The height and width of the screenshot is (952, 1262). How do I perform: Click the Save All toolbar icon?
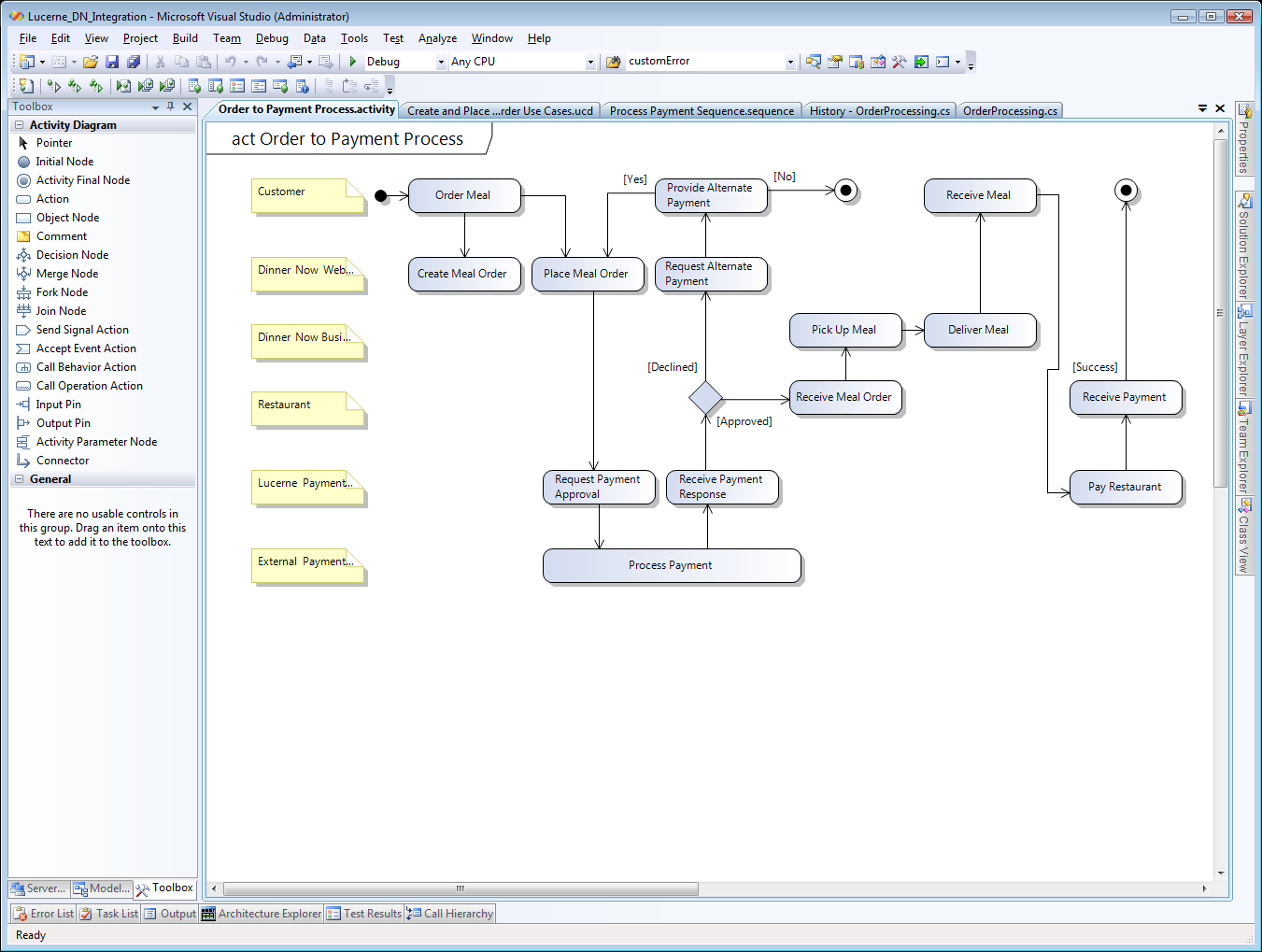[x=134, y=62]
